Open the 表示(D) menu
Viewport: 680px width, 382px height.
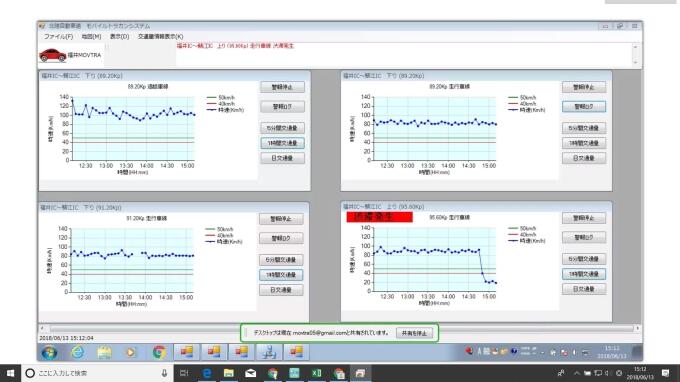(119, 36)
